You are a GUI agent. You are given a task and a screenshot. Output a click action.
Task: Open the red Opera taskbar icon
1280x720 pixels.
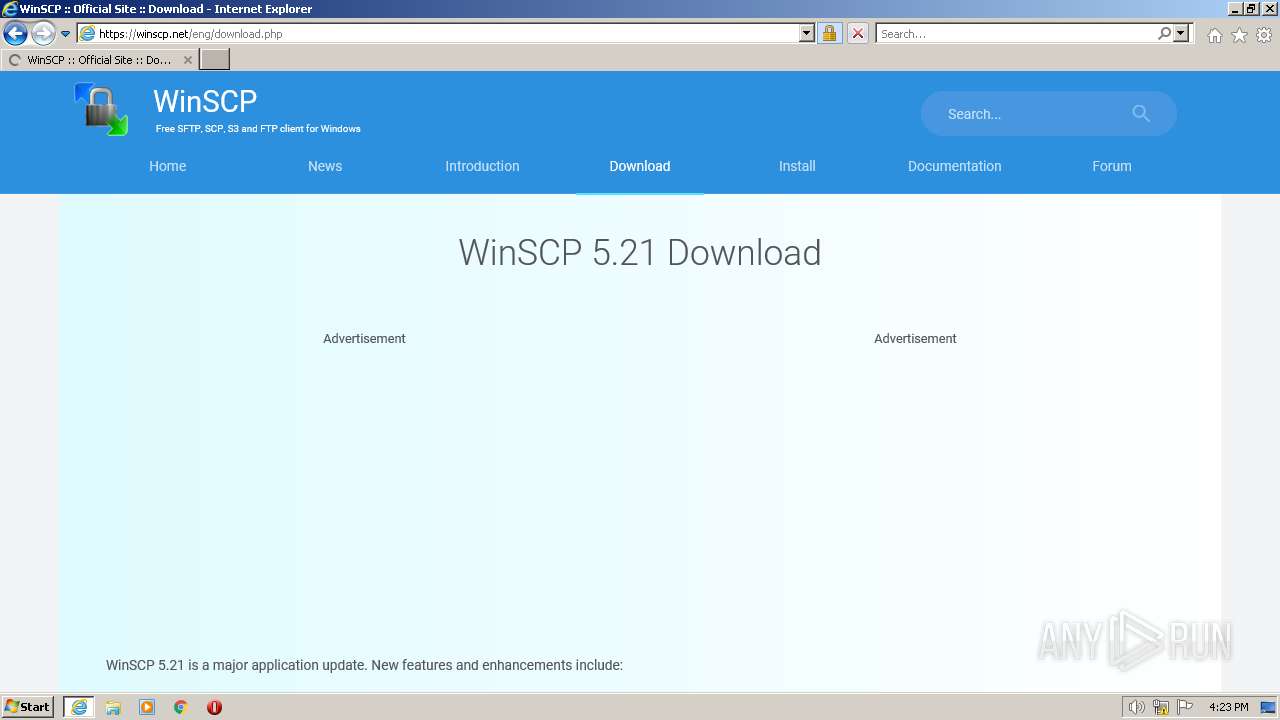214,707
